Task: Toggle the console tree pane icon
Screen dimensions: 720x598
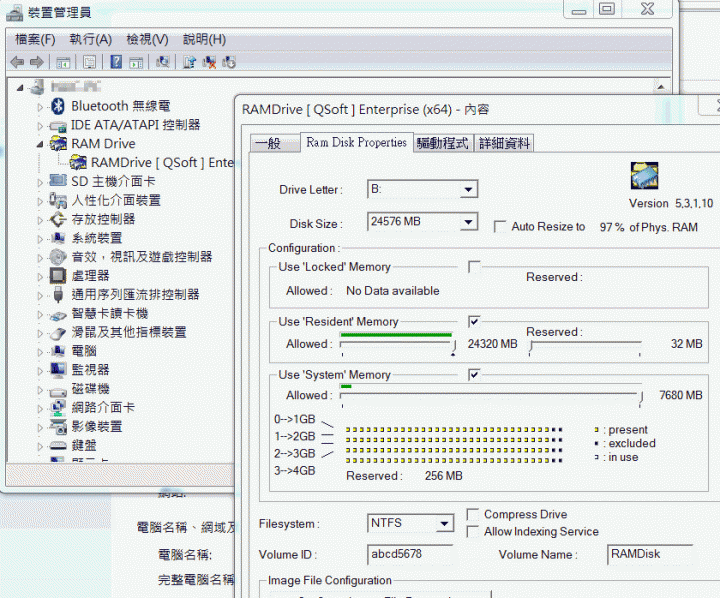Action: (x=63, y=62)
